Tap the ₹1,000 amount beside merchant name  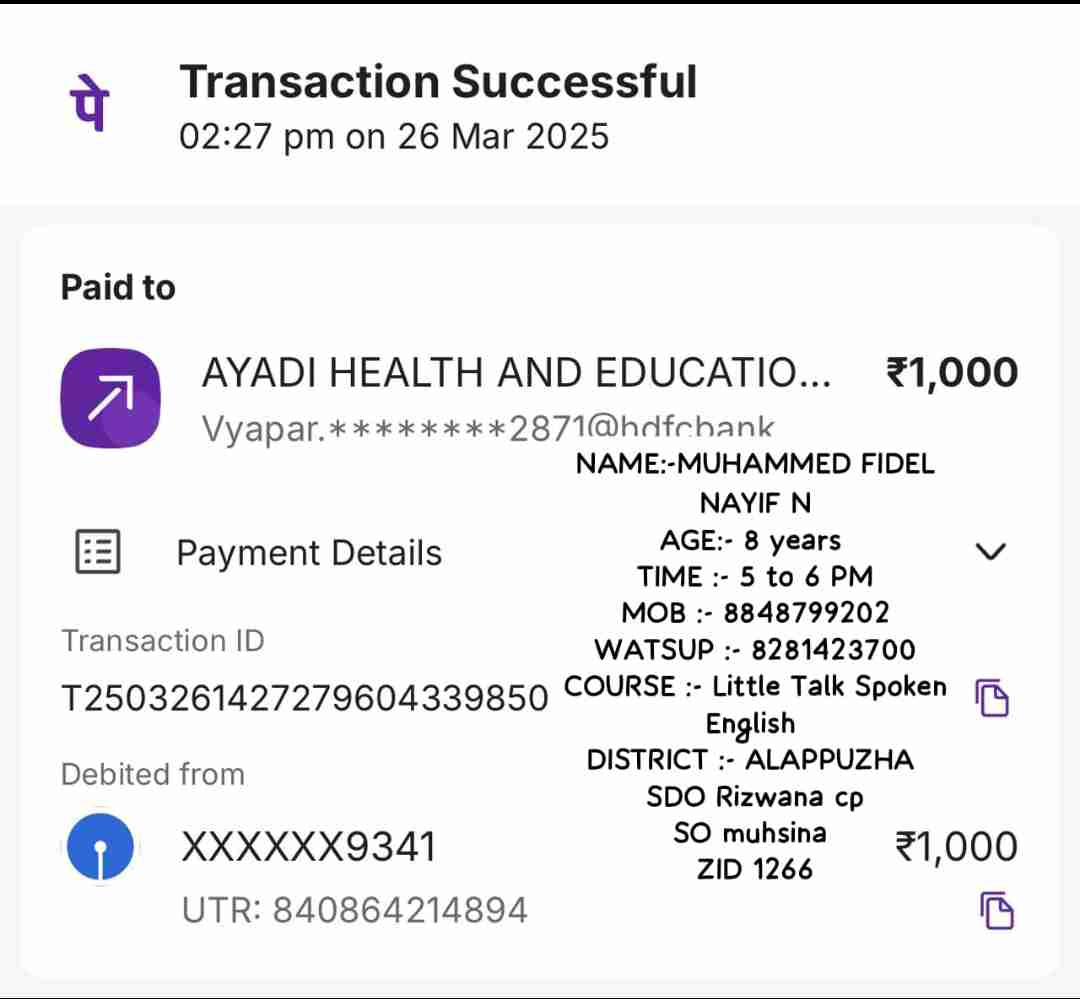coord(952,373)
